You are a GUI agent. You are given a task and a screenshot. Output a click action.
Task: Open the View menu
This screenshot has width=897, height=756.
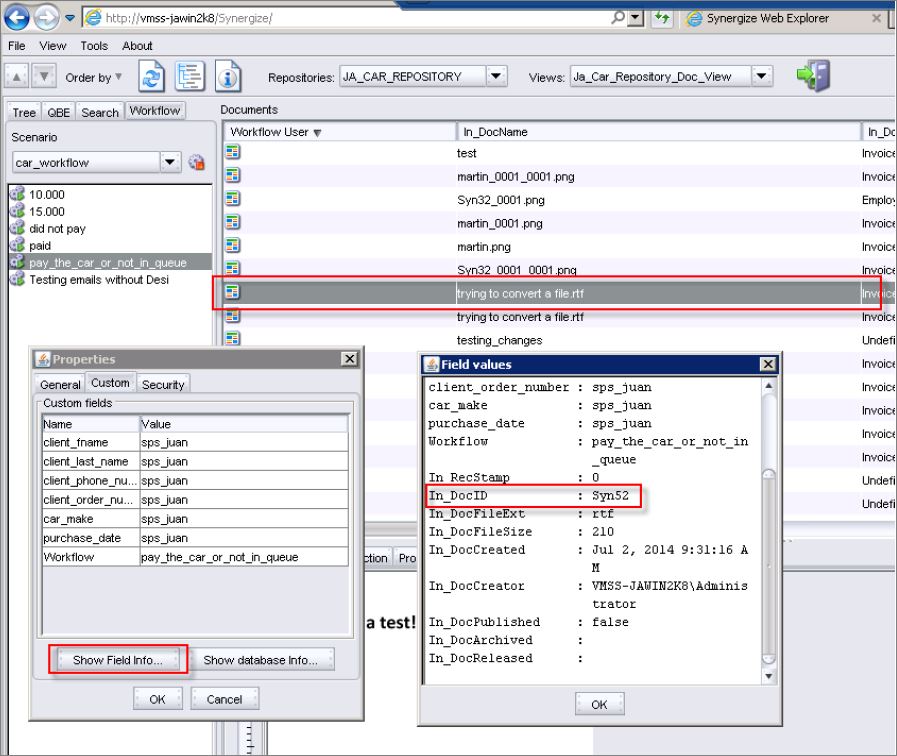[x=53, y=46]
